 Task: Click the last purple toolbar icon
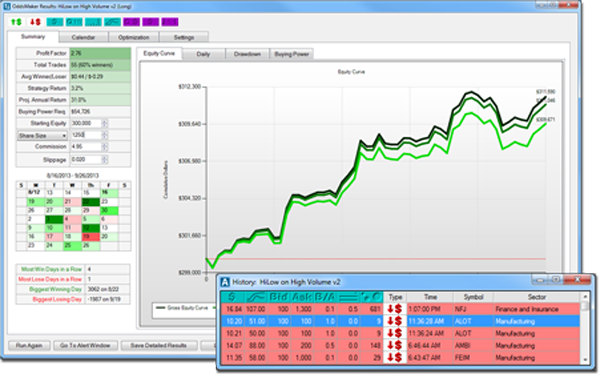170,22
